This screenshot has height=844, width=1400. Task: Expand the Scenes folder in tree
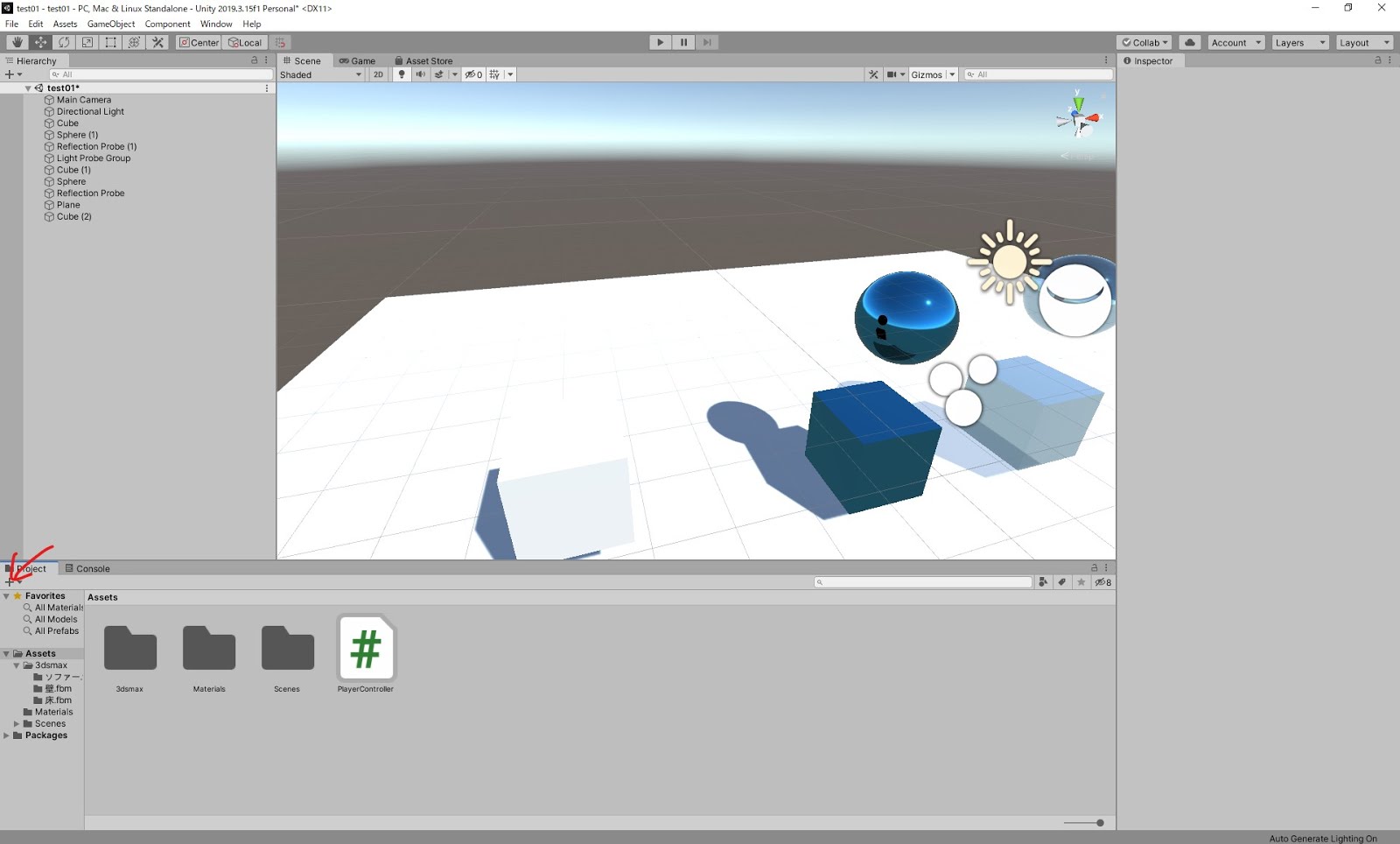[x=17, y=724]
